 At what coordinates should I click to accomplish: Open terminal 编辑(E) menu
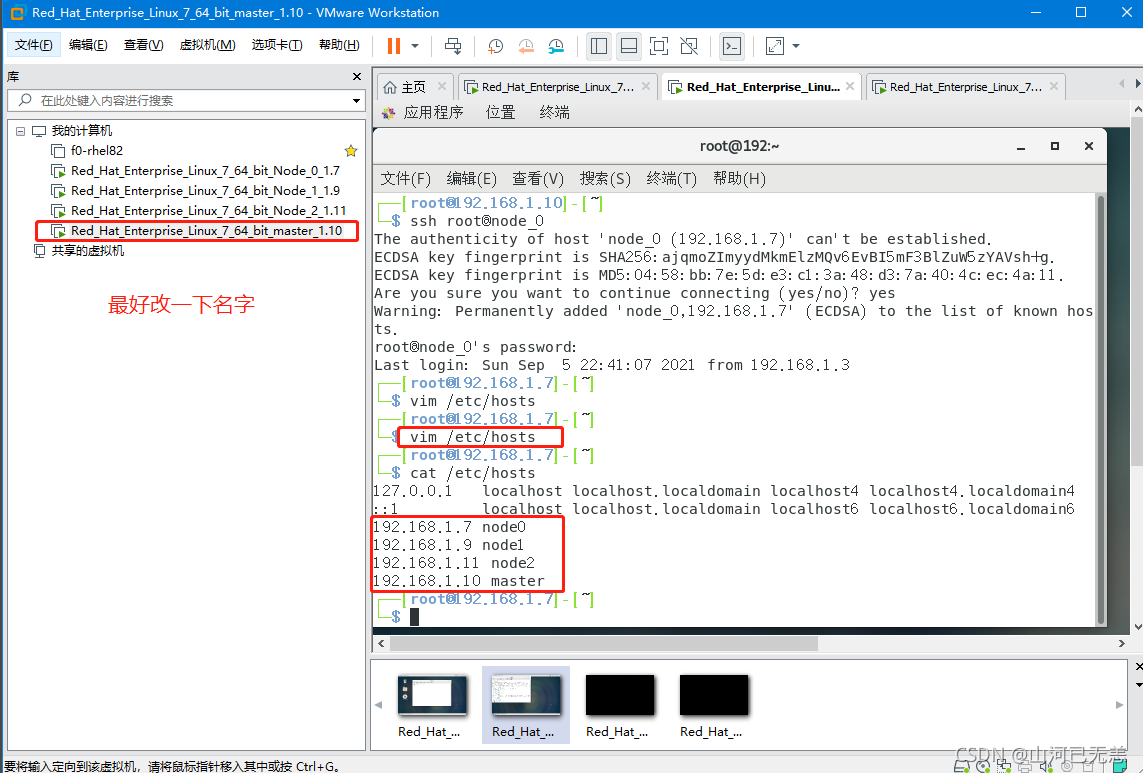point(472,179)
